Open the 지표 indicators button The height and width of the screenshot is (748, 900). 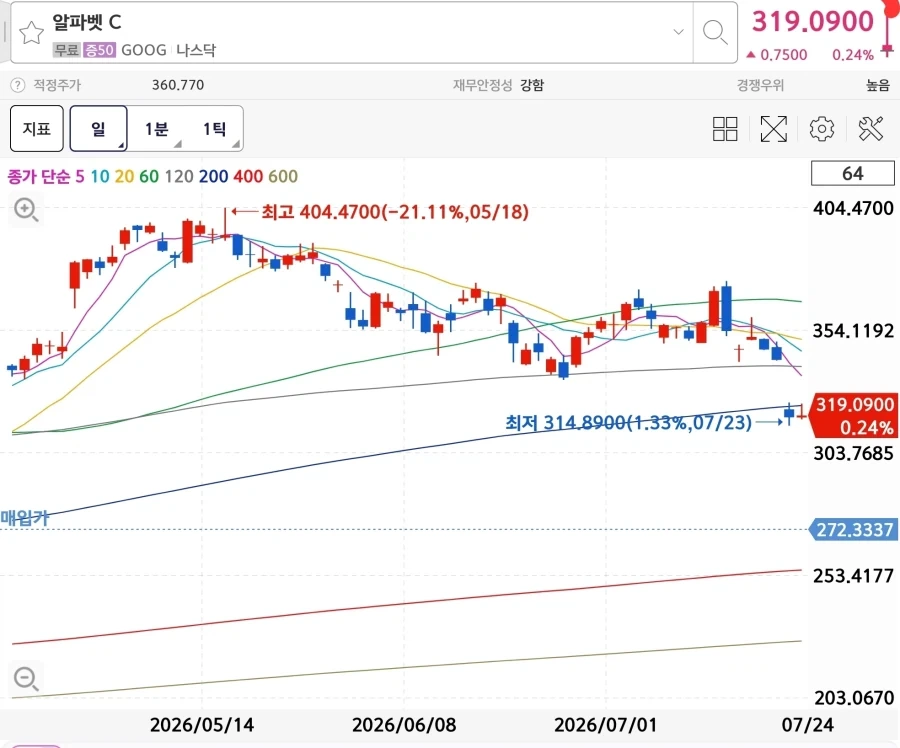point(37,129)
